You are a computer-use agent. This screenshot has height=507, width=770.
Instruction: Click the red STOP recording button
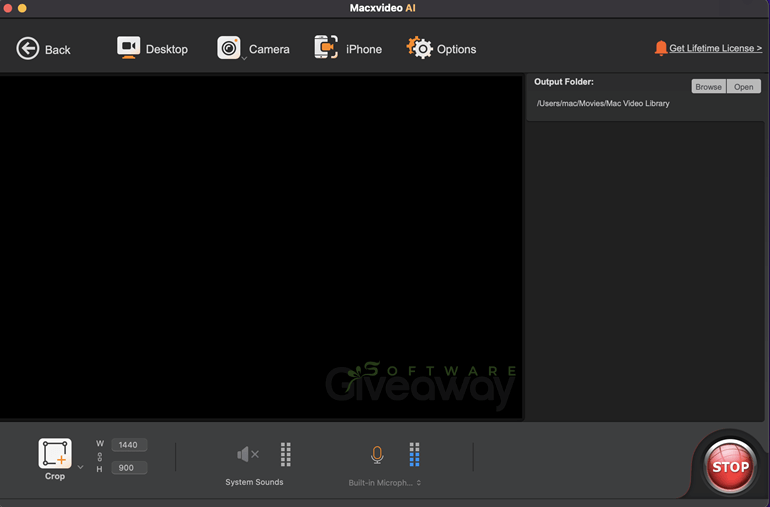pos(730,466)
